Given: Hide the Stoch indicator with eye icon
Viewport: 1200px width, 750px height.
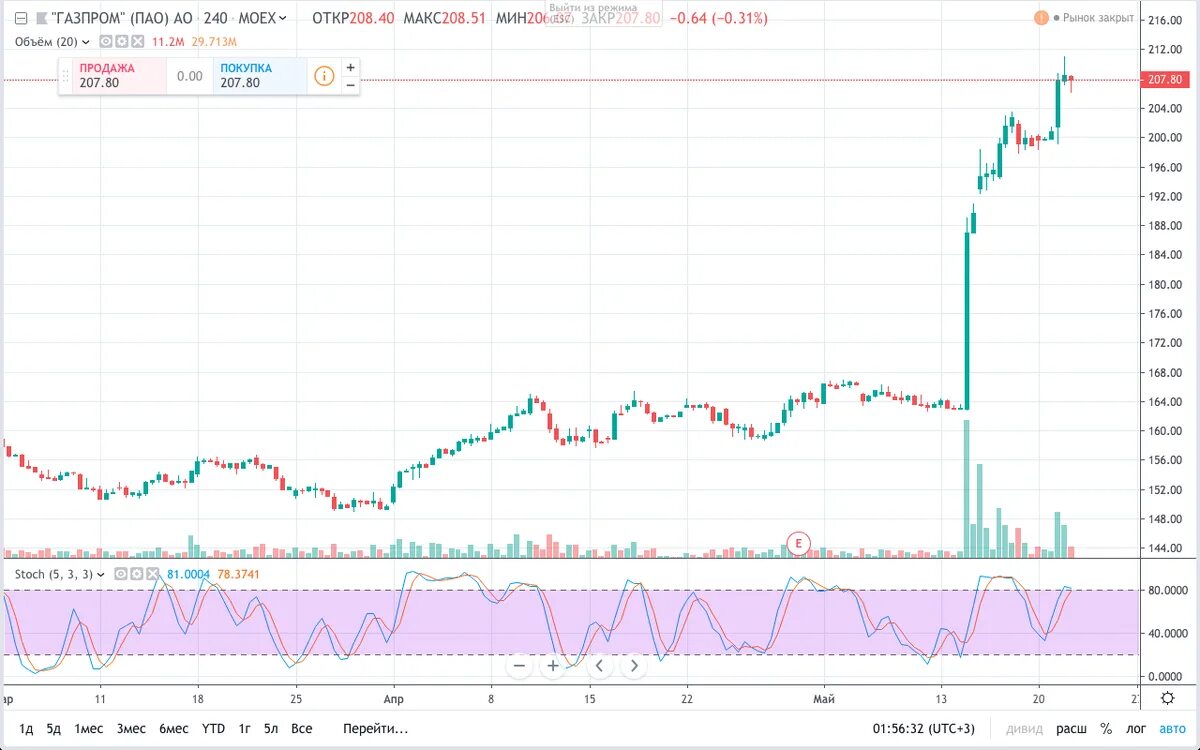Looking at the screenshot, I should (x=120, y=574).
